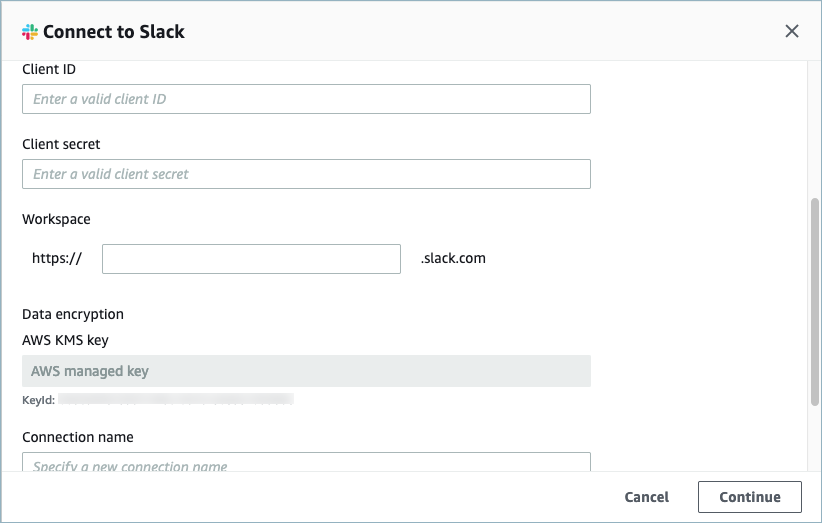Click the Connect to Slack title

[114, 31]
